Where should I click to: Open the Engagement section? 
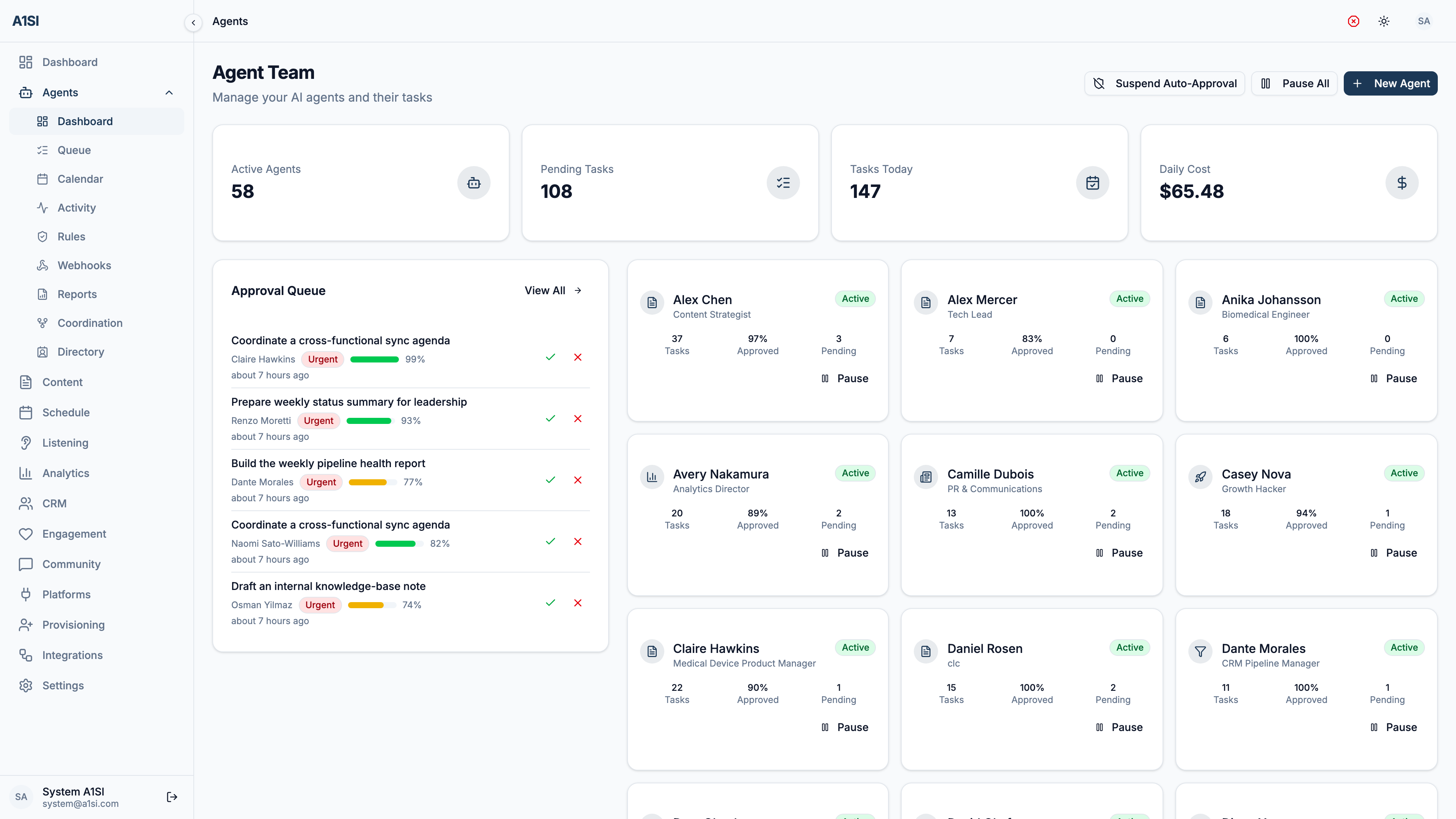[x=96, y=534]
